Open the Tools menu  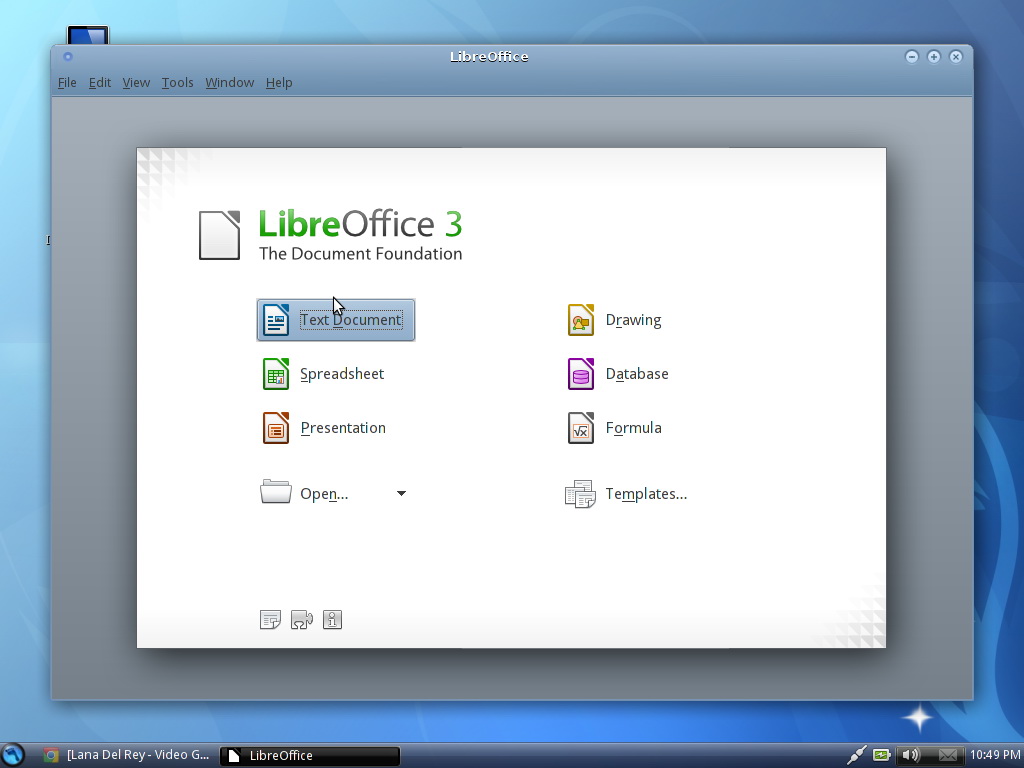(x=178, y=83)
